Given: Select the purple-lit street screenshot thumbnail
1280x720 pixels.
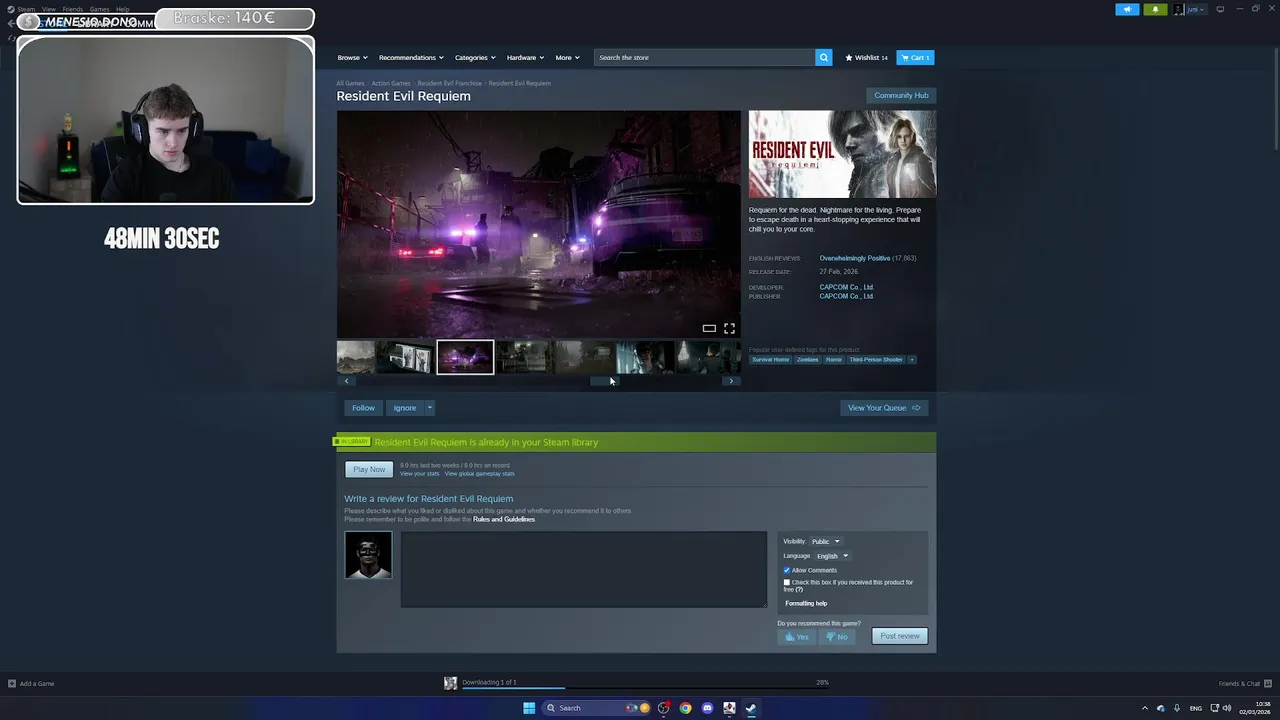Looking at the screenshot, I should [x=465, y=357].
